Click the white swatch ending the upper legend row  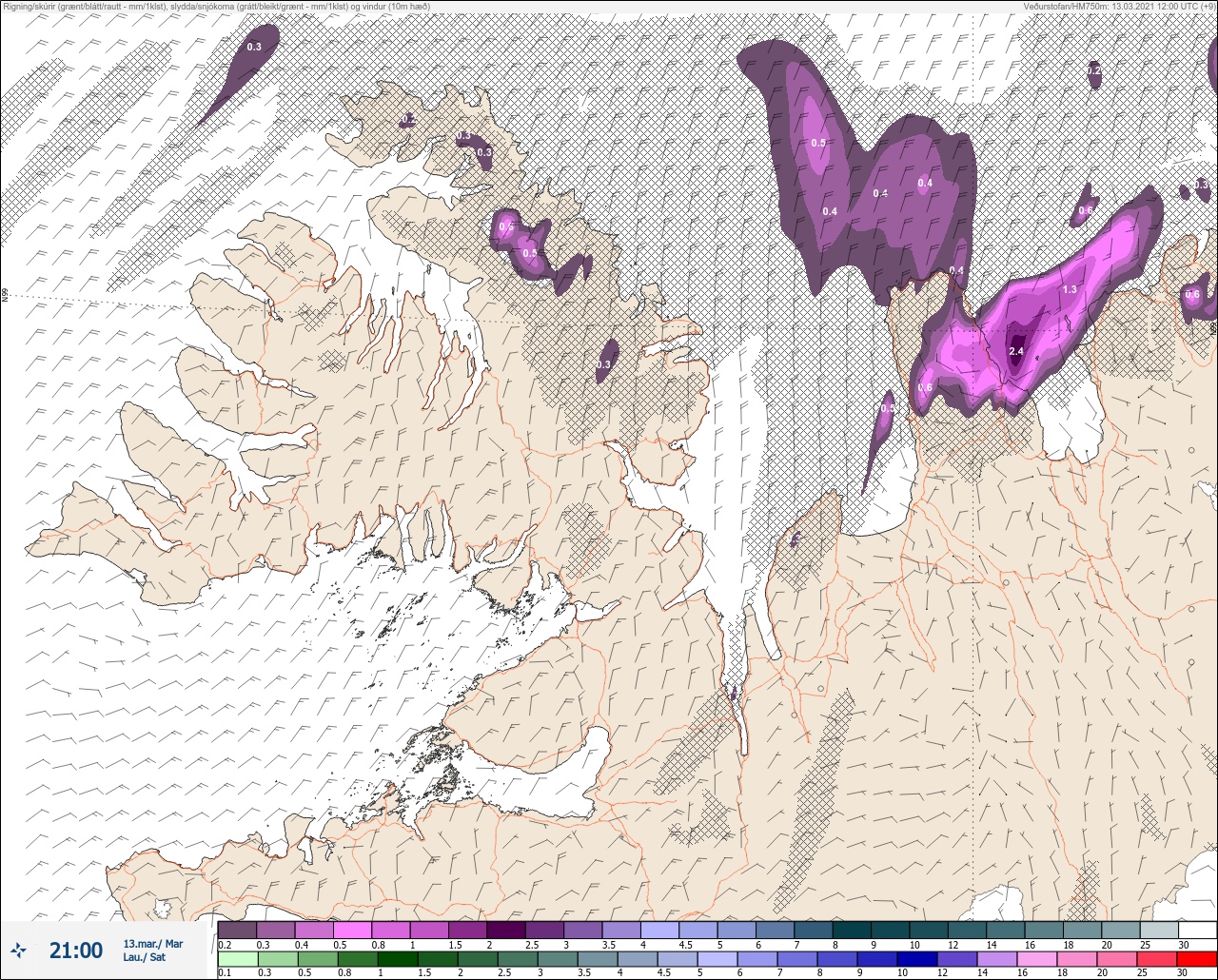coord(1196,930)
